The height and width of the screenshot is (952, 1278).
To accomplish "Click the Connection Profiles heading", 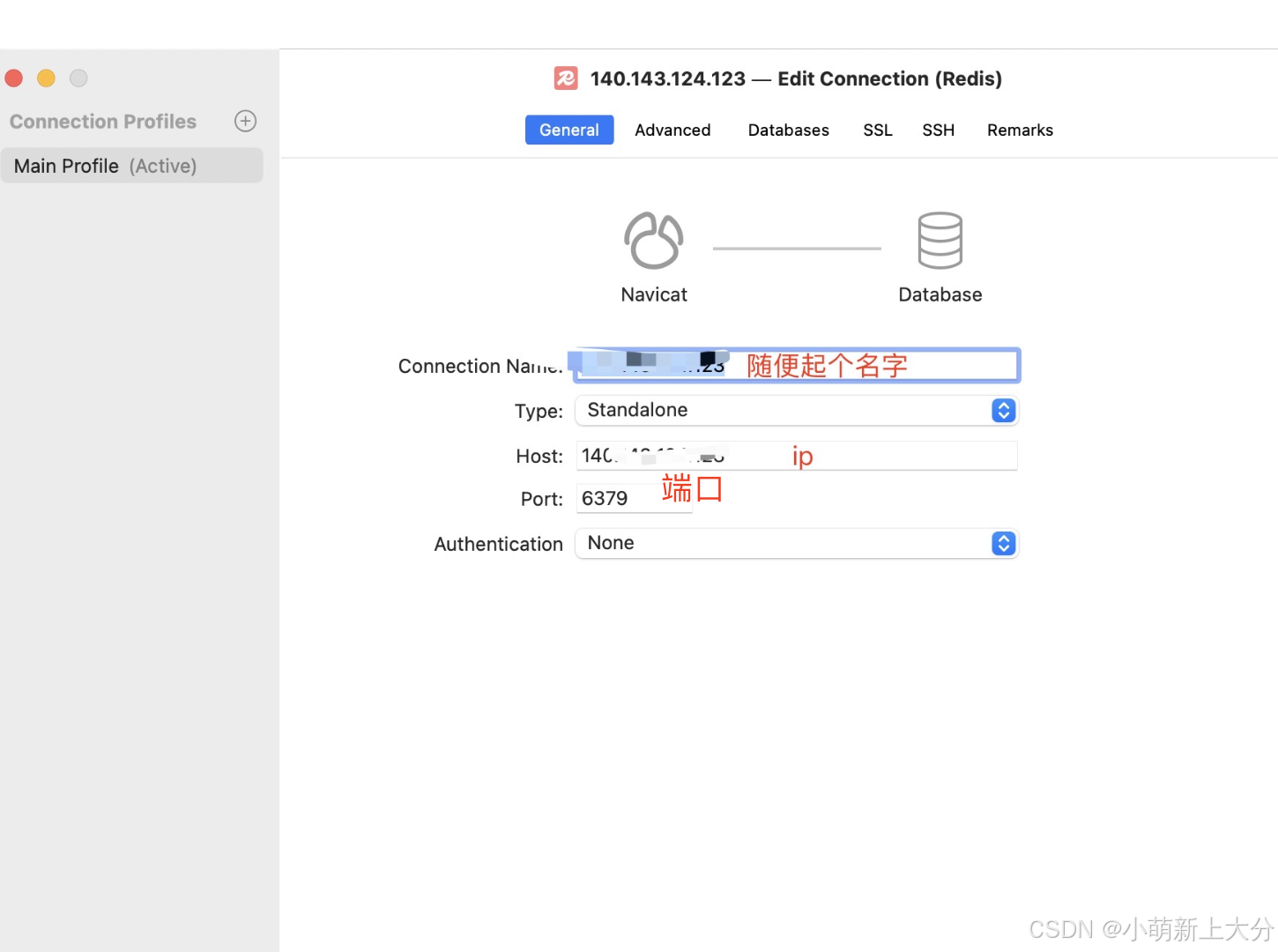I will (103, 122).
